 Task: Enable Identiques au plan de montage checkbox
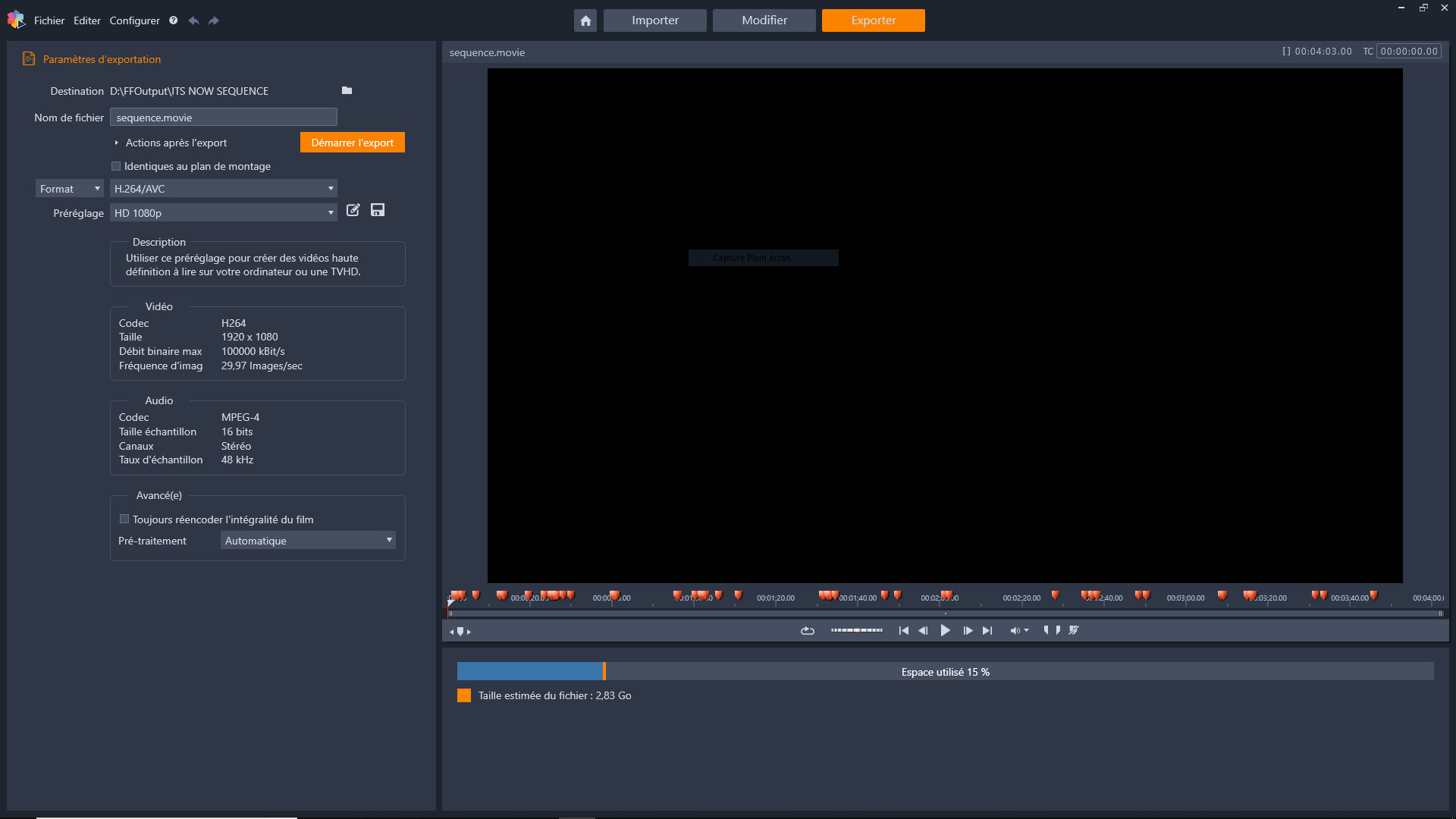tap(116, 166)
